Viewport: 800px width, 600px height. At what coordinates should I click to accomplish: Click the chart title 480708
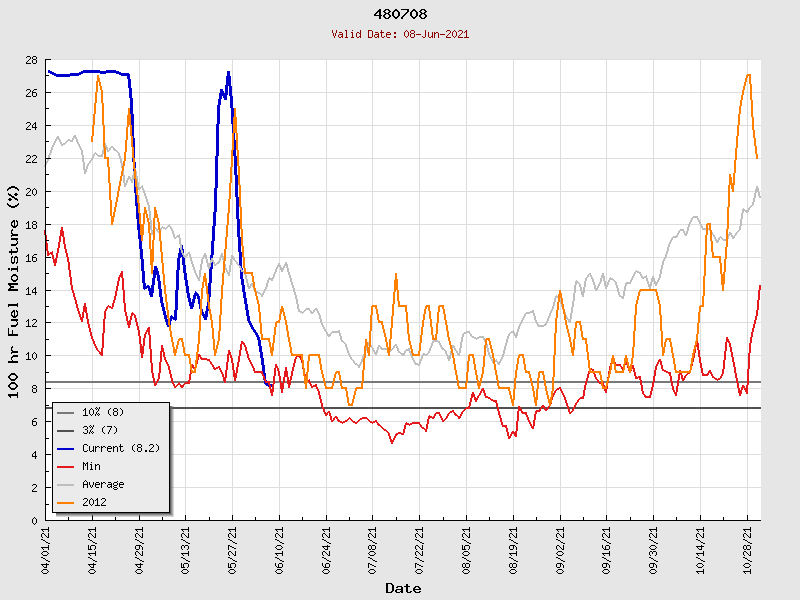tap(400, 15)
